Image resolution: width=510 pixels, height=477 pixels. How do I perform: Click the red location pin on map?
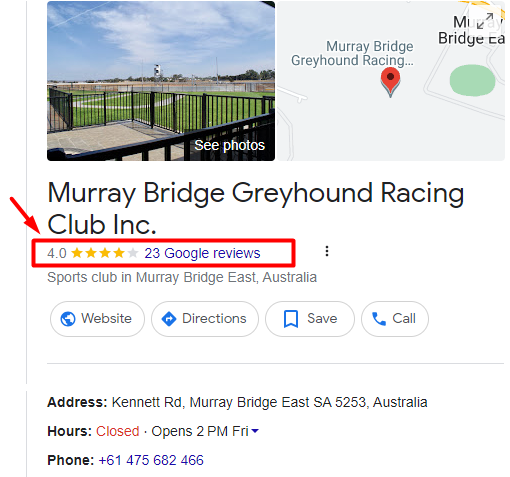(x=390, y=82)
